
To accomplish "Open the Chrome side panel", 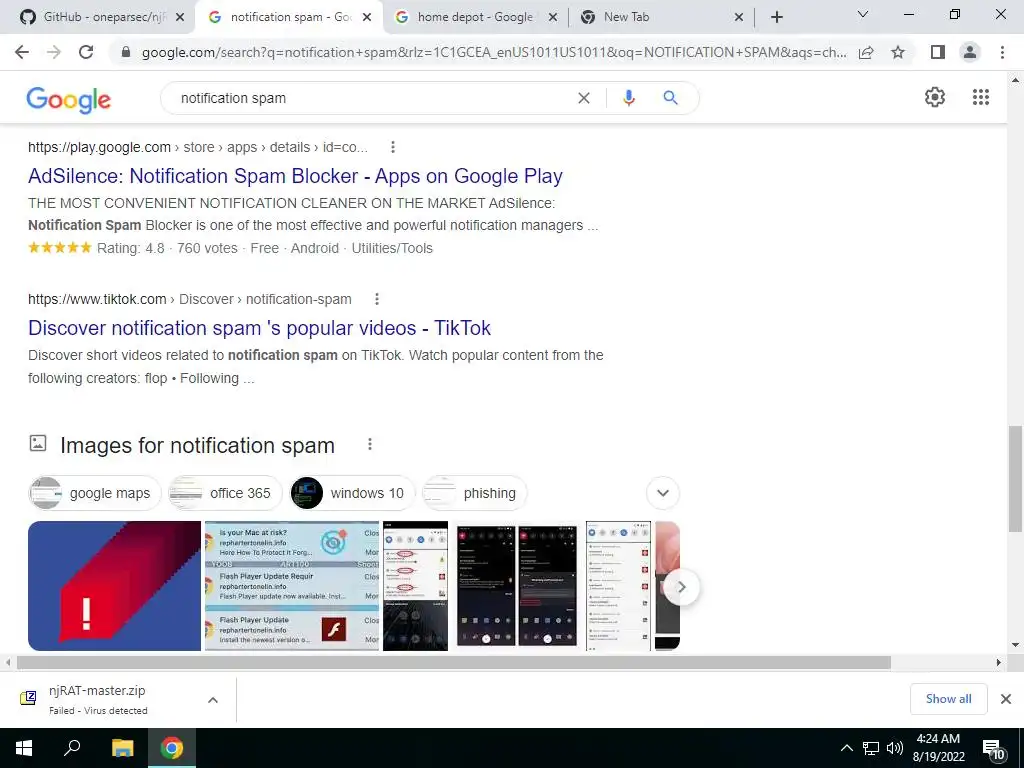I will coord(938,52).
